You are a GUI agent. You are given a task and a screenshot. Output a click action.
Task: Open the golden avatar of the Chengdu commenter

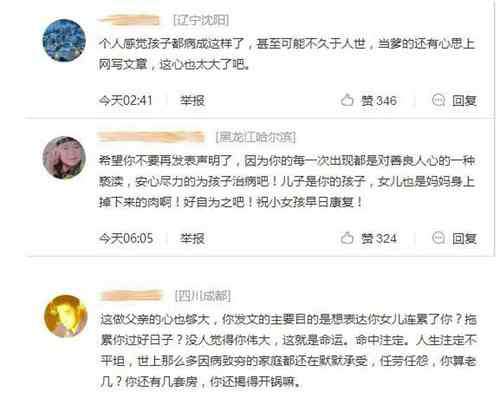[x=66, y=315]
